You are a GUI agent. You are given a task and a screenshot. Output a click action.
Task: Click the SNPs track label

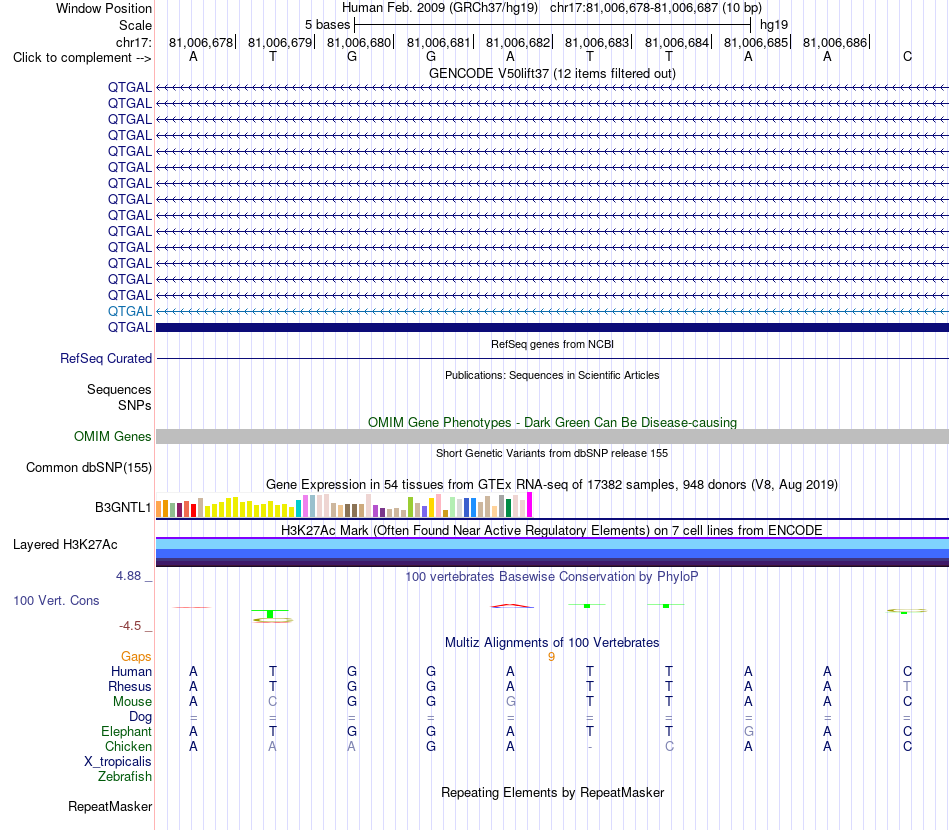click(x=135, y=405)
